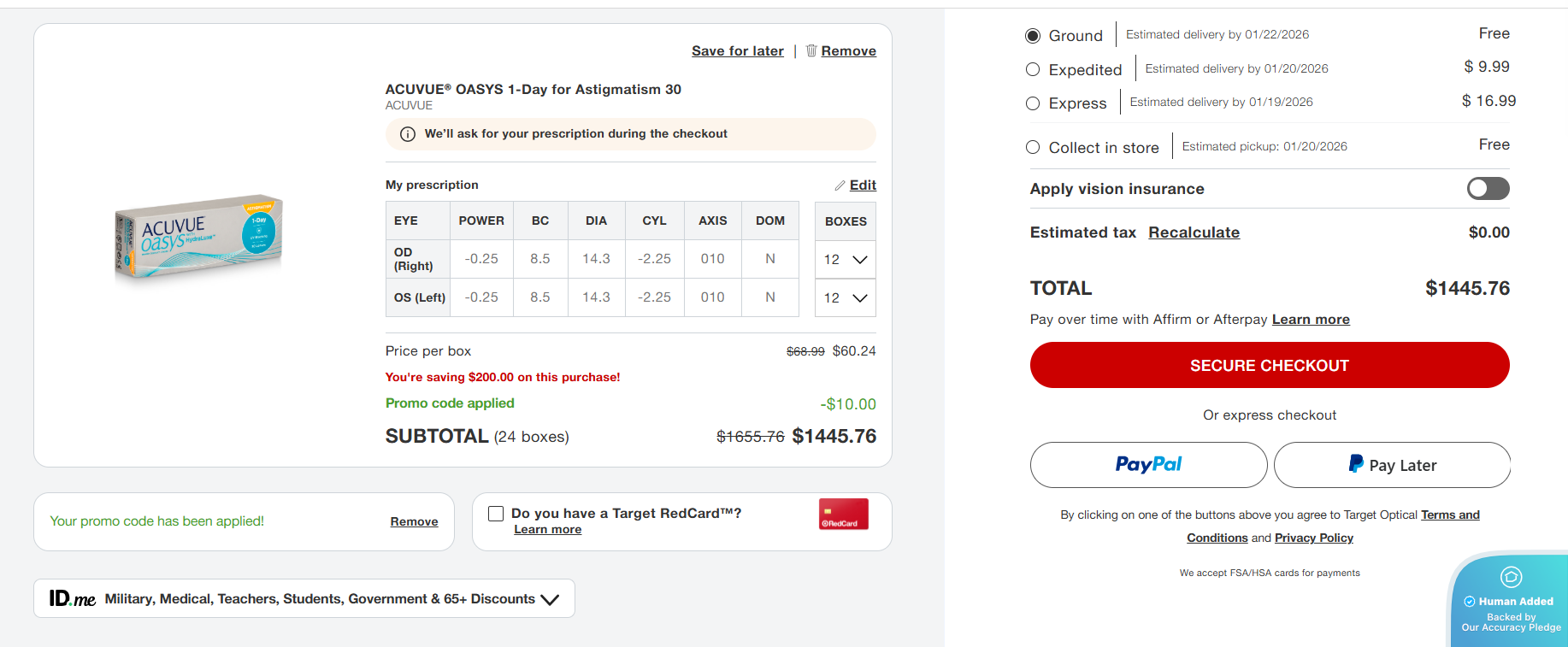The height and width of the screenshot is (647, 1568).
Task: Click the Target RedCard image
Action: point(843,514)
